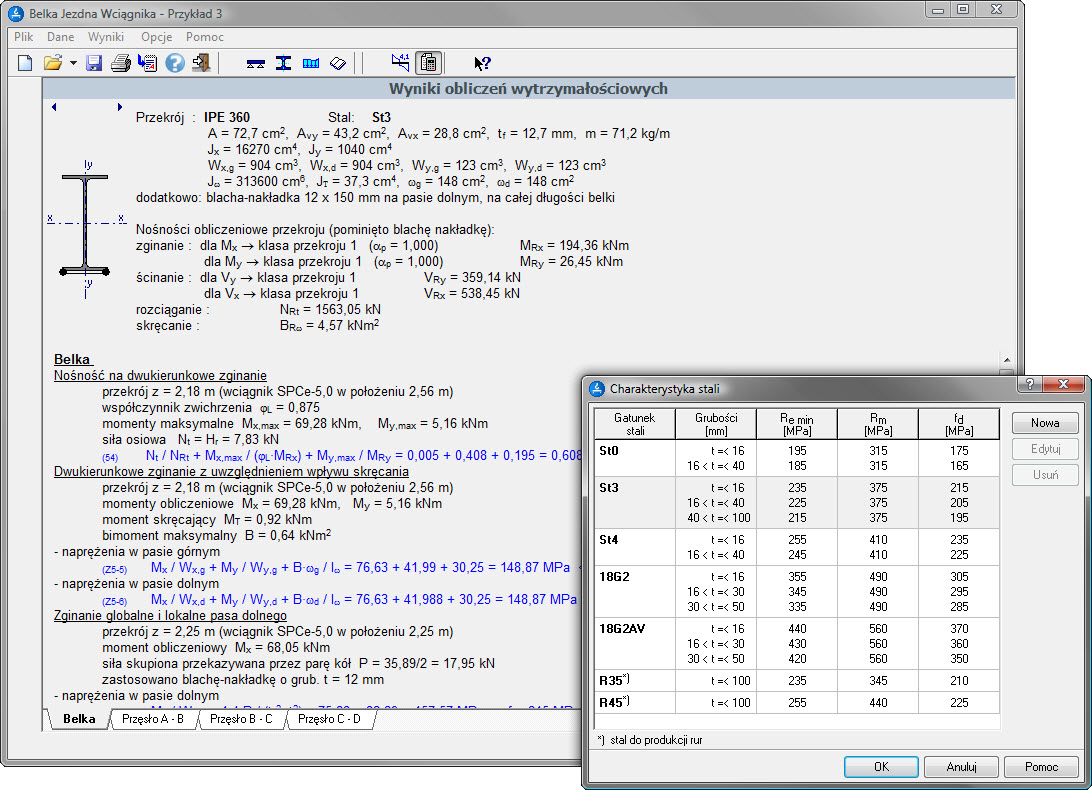Image resolution: width=1092 pixels, height=790 pixels.
Task: Open help via blue question mark icon
Action: point(175,63)
